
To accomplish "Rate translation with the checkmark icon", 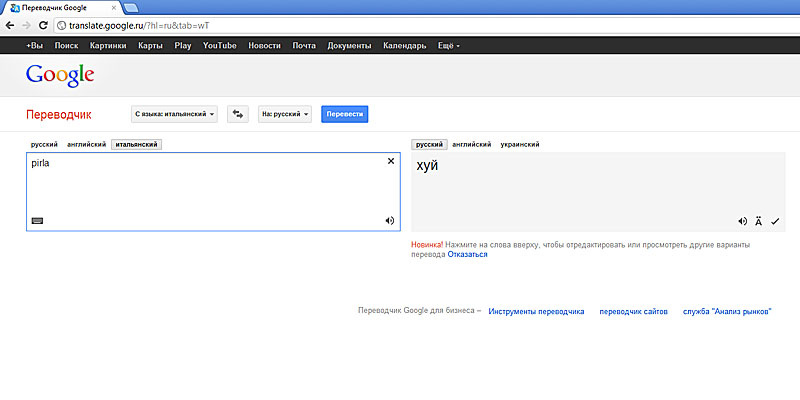I will 775,221.
